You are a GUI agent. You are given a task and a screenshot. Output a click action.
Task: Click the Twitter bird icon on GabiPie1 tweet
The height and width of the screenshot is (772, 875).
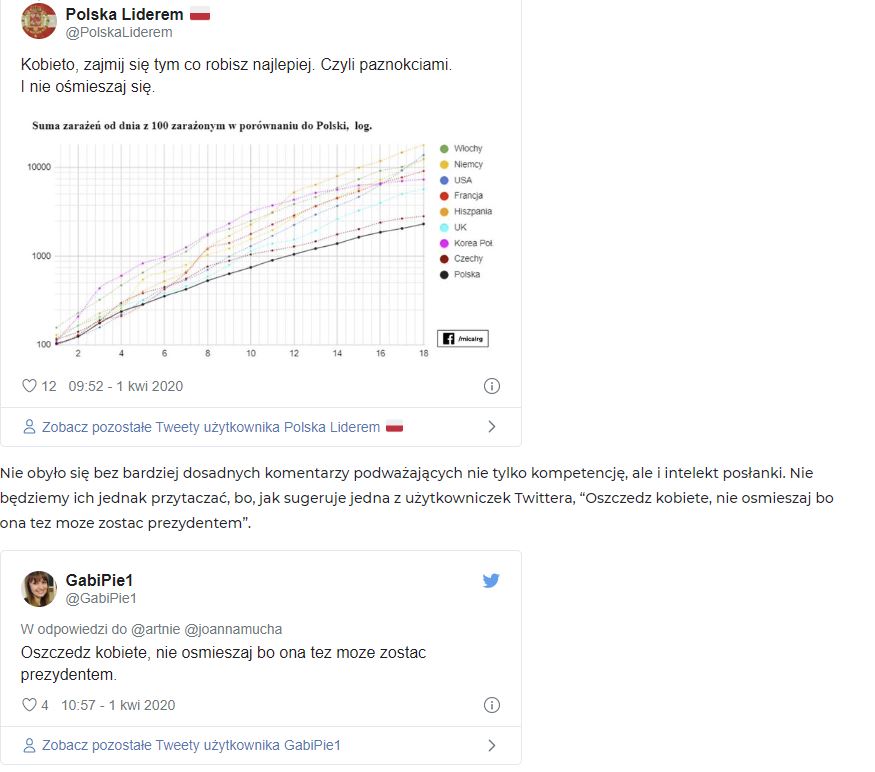pyautogui.click(x=491, y=581)
